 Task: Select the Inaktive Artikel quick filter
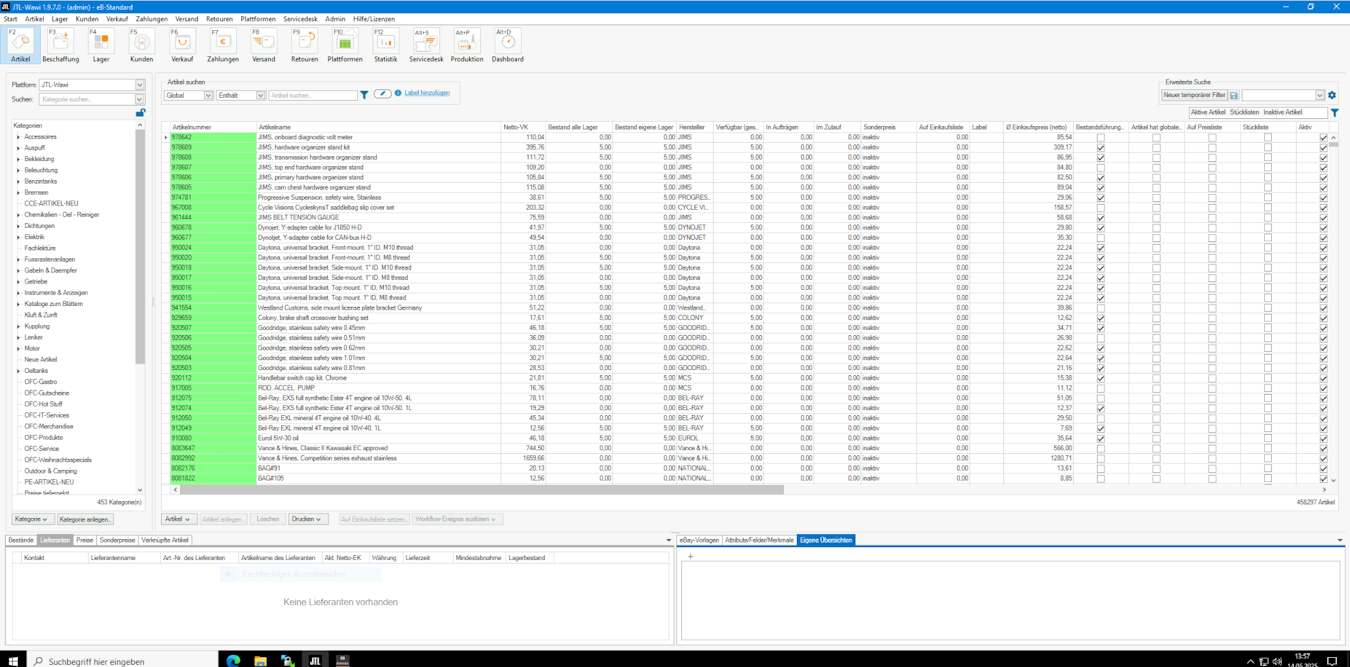(x=1283, y=113)
